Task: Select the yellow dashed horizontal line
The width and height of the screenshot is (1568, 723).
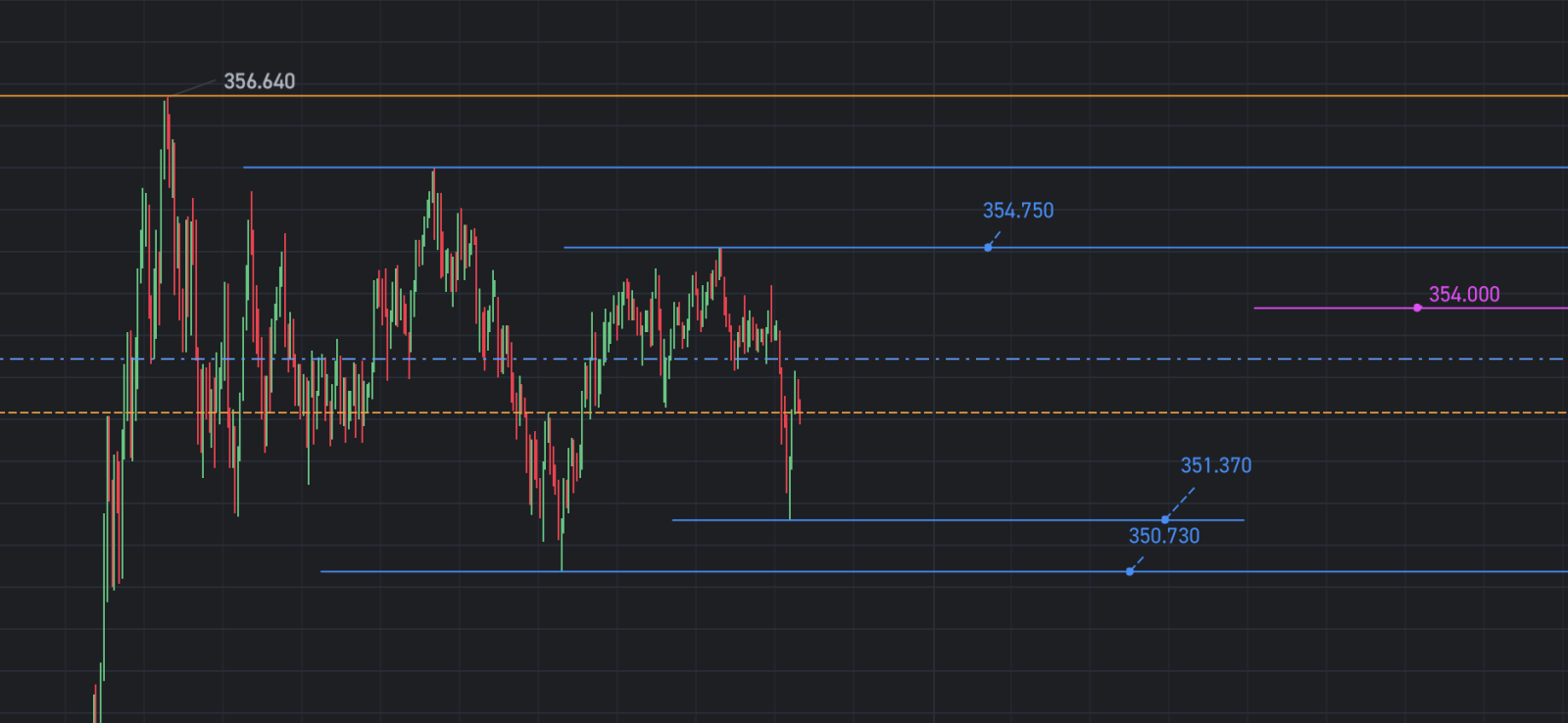Action: tap(784, 412)
